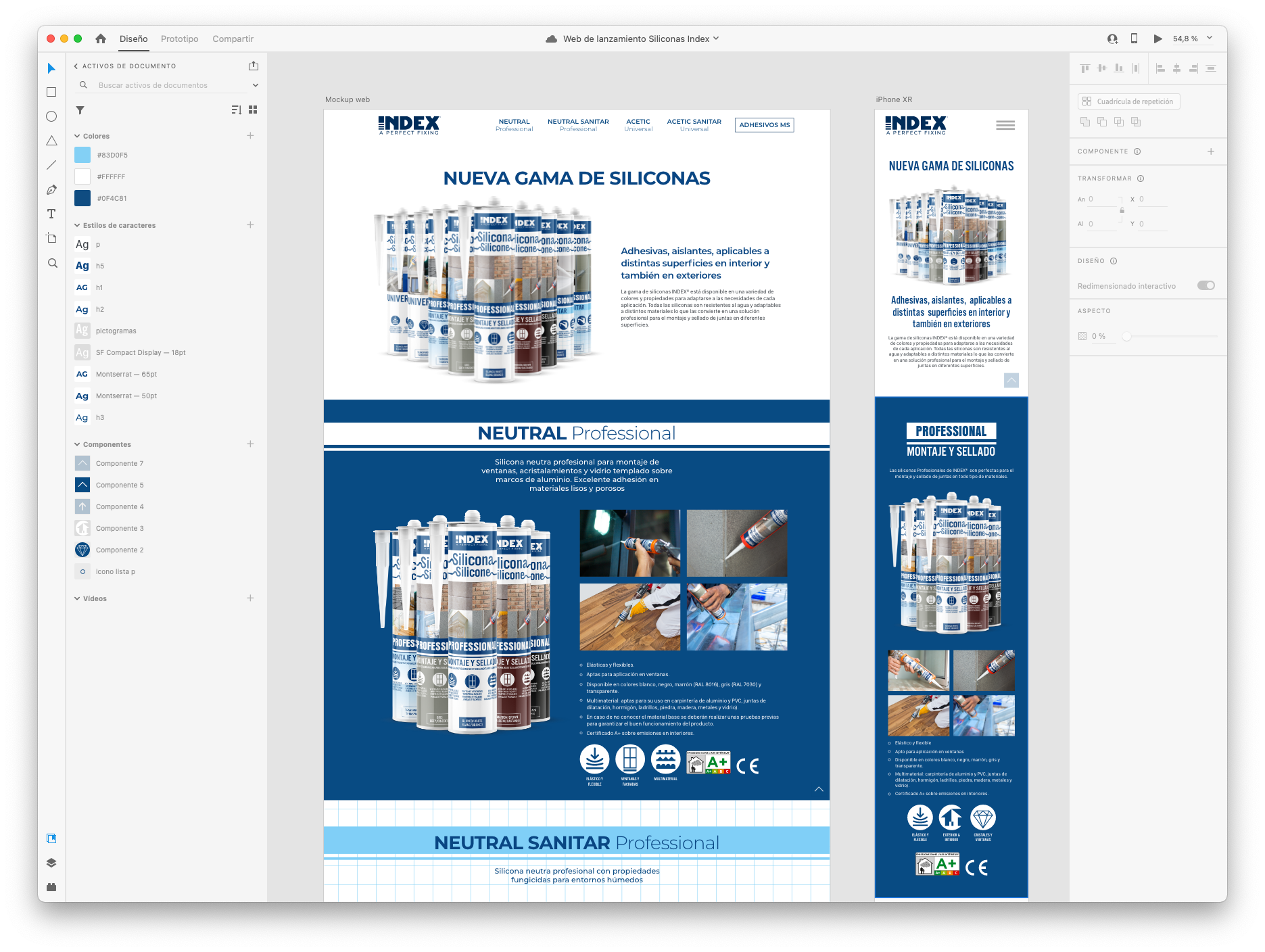Toggle Redimensionado interactivo switch
The image size is (1265, 952).
point(1206,285)
